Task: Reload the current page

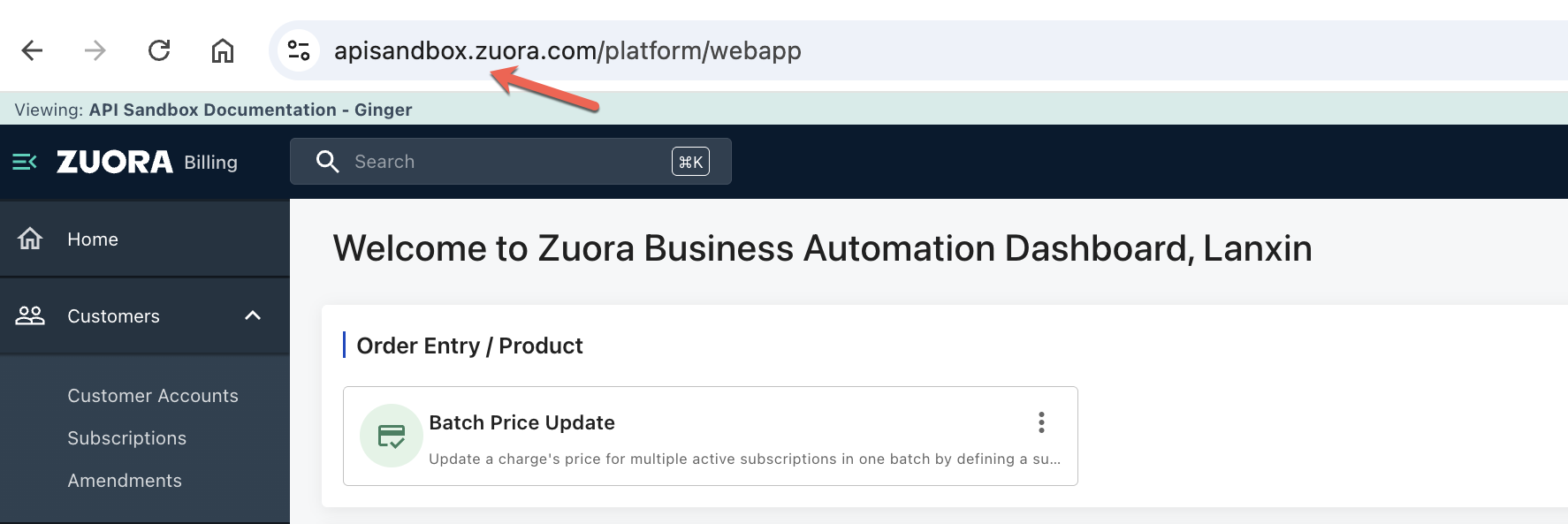Action: (159, 50)
